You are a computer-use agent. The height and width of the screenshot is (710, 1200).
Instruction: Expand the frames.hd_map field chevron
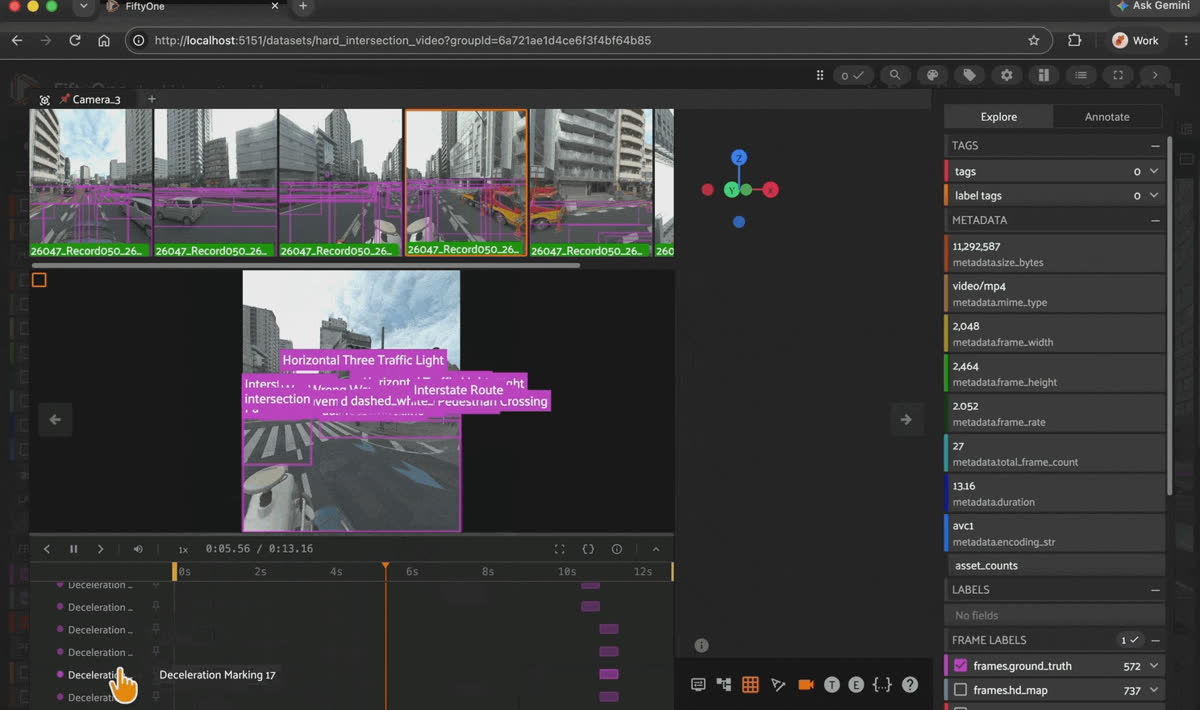[x=1154, y=690]
